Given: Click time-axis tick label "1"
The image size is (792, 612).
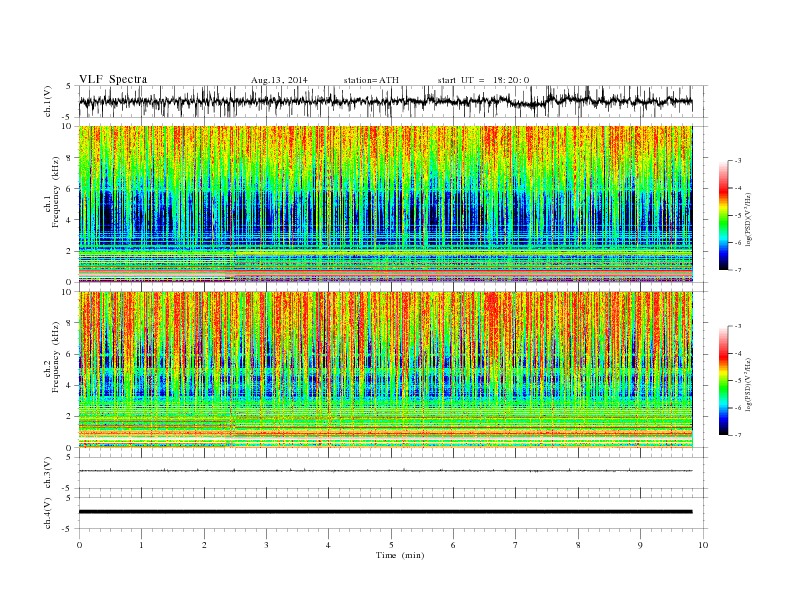Looking at the screenshot, I should click(141, 545).
